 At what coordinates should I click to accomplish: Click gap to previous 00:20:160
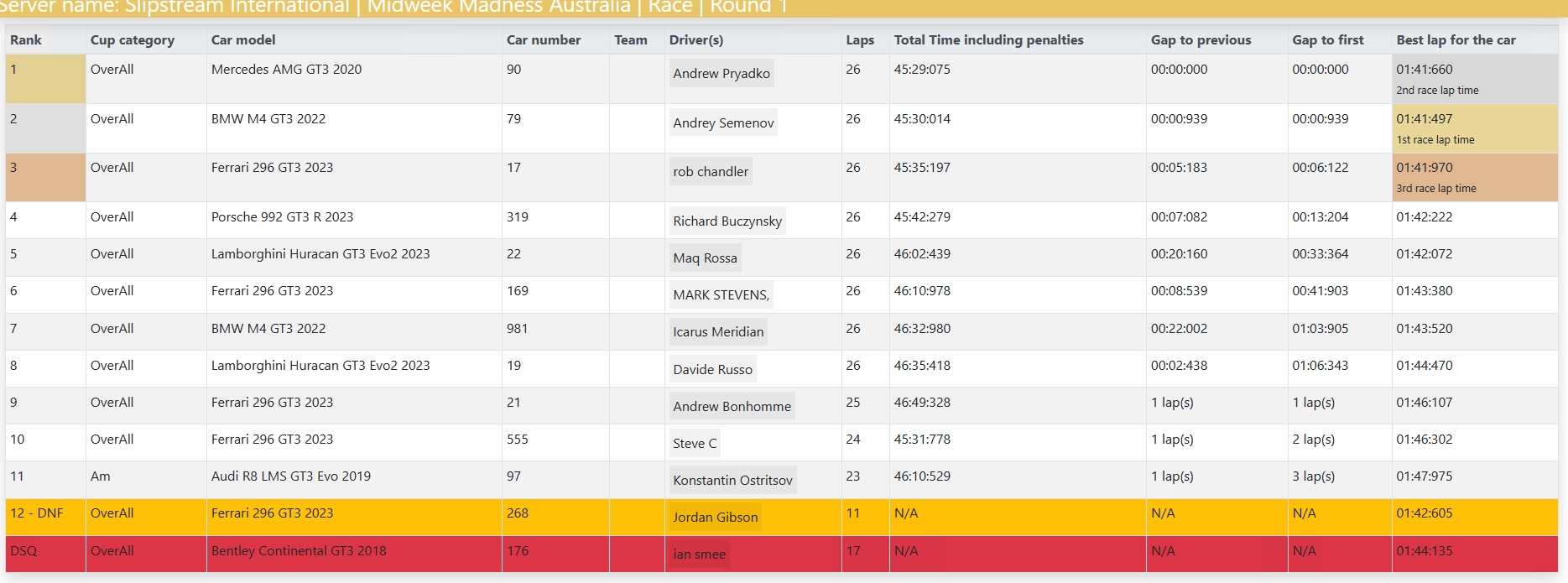click(1179, 254)
